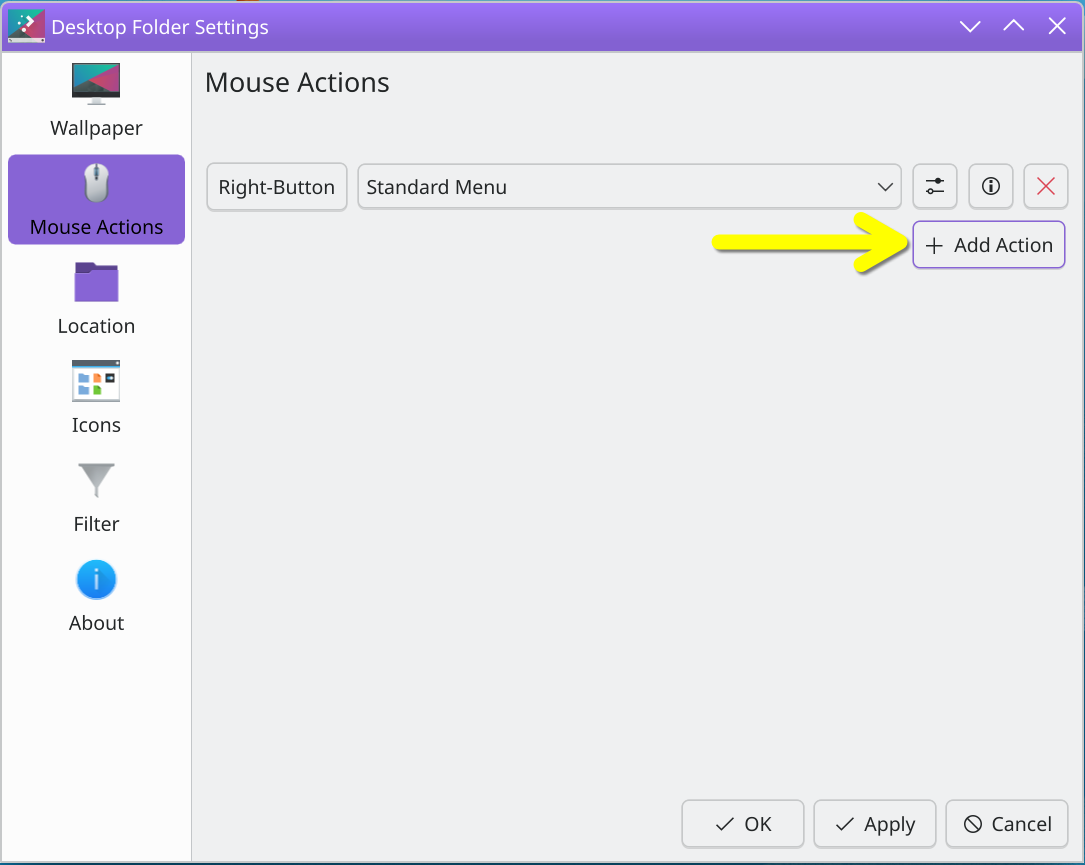The height and width of the screenshot is (865, 1085).
Task: Expand the Standard Menu dropdown
Action: [629, 187]
